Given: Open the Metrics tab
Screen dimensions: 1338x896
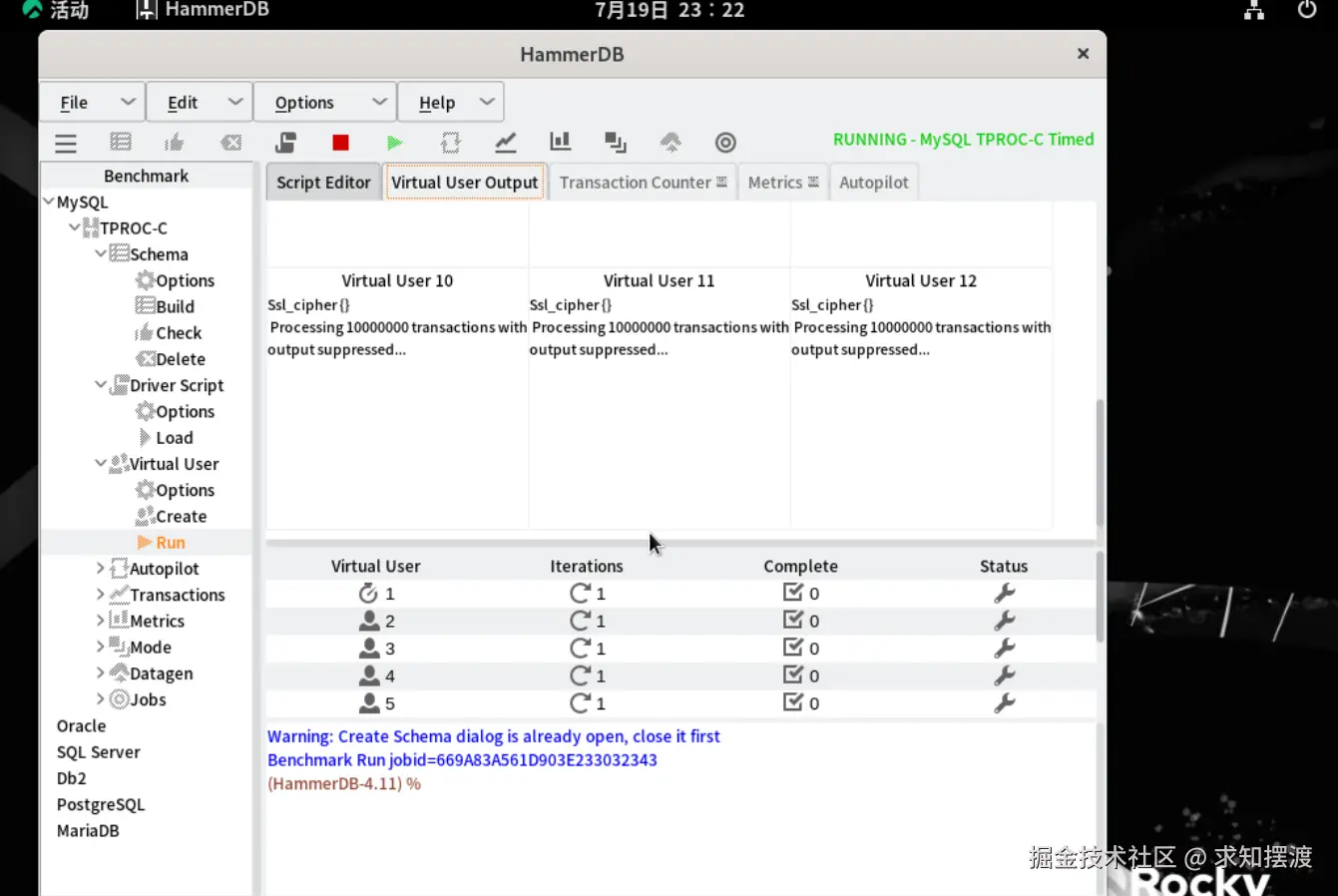Looking at the screenshot, I should pos(783,183).
